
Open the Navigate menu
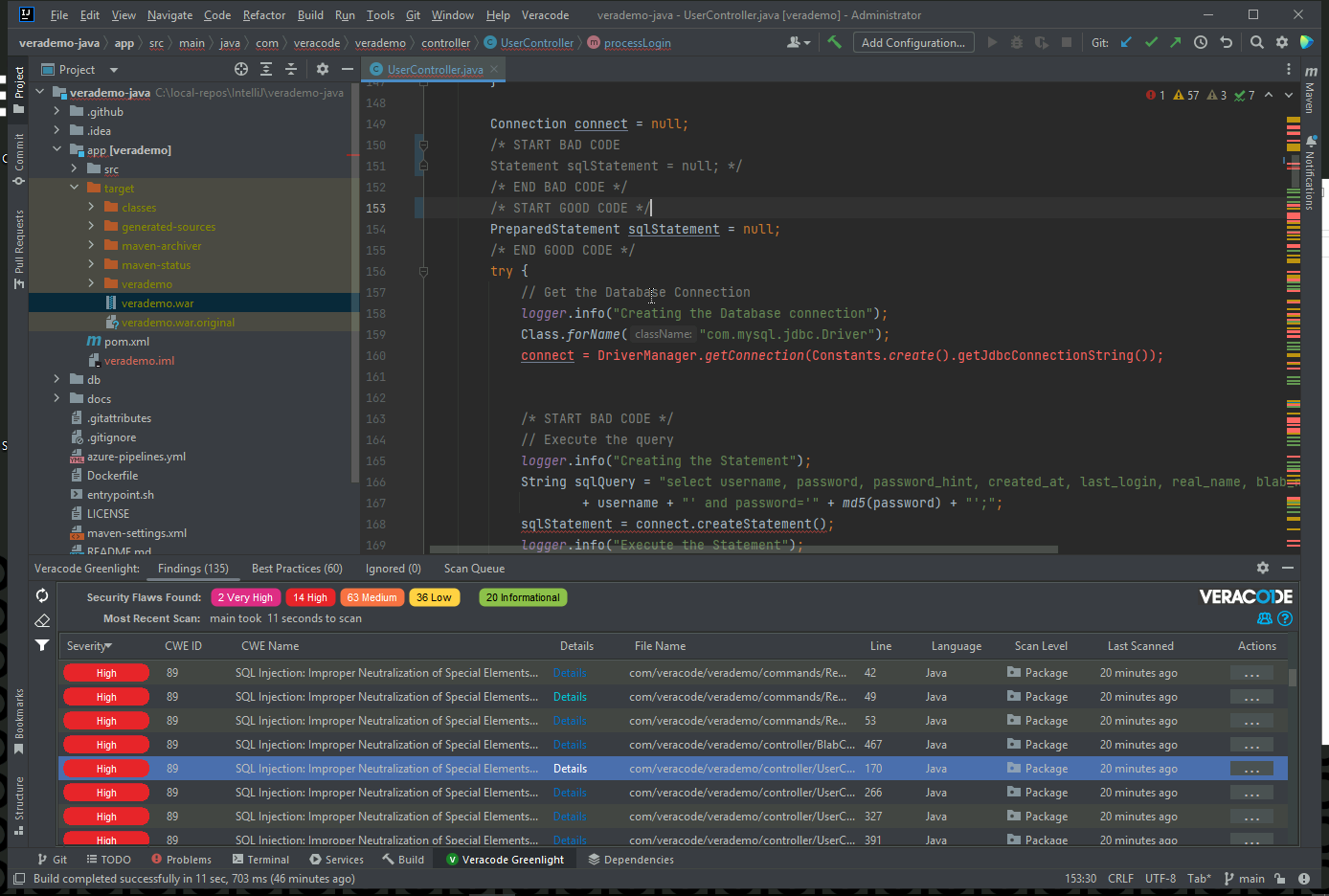pyautogui.click(x=169, y=15)
